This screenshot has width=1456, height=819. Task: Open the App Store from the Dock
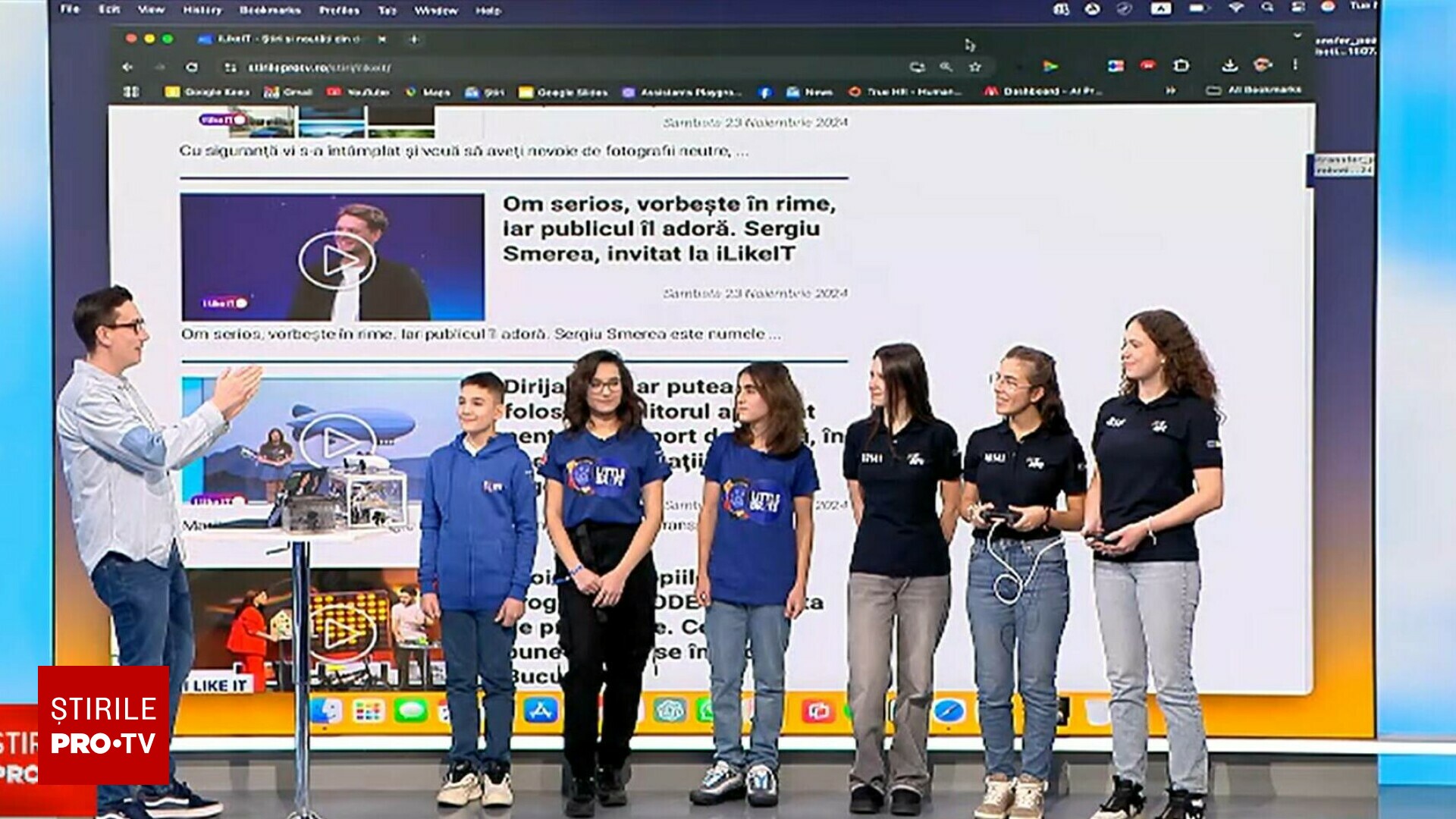point(541,711)
